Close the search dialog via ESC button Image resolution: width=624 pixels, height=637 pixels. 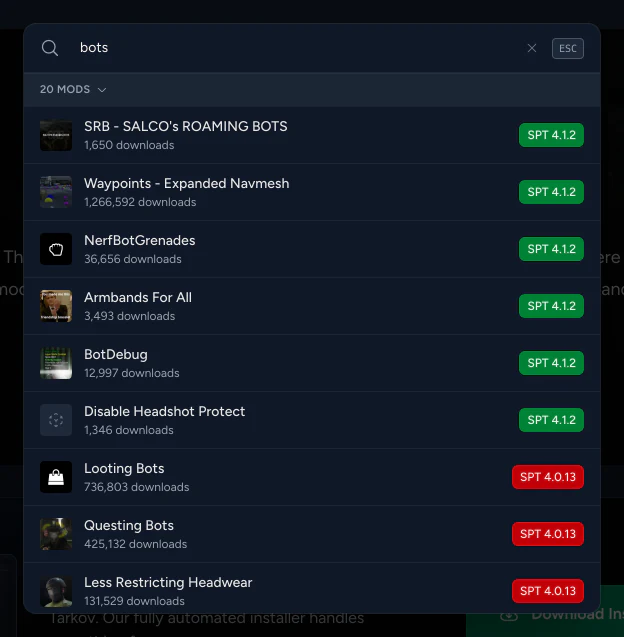click(568, 48)
